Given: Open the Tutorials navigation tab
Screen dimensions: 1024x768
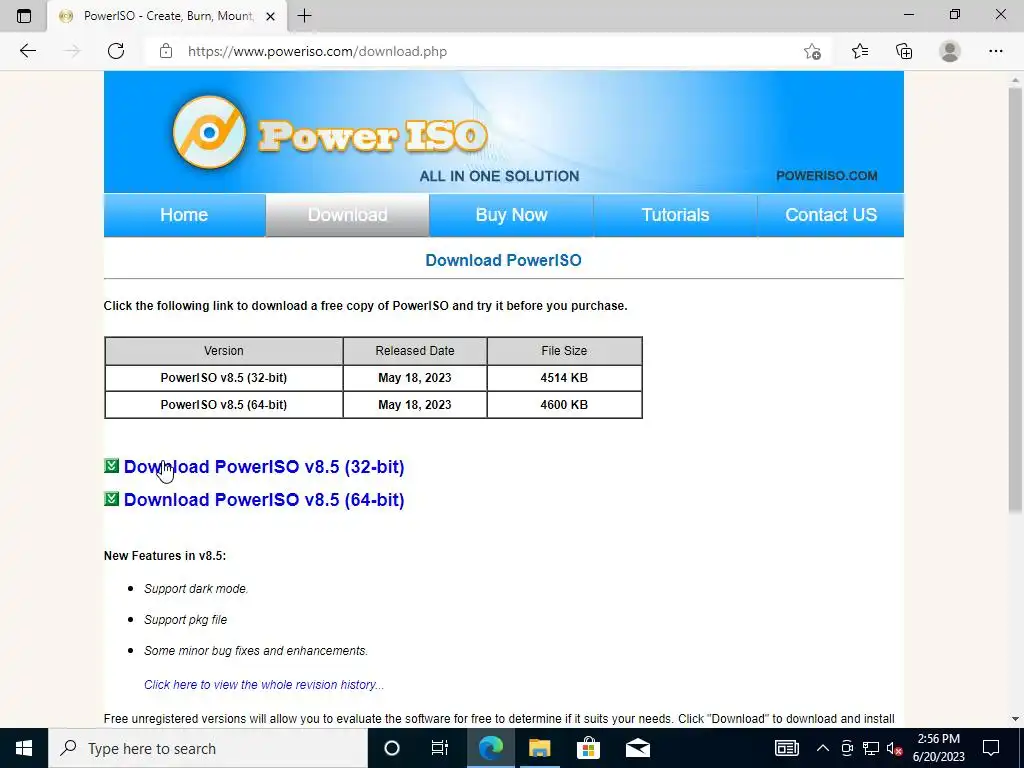Looking at the screenshot, I should tap(675, 215).
